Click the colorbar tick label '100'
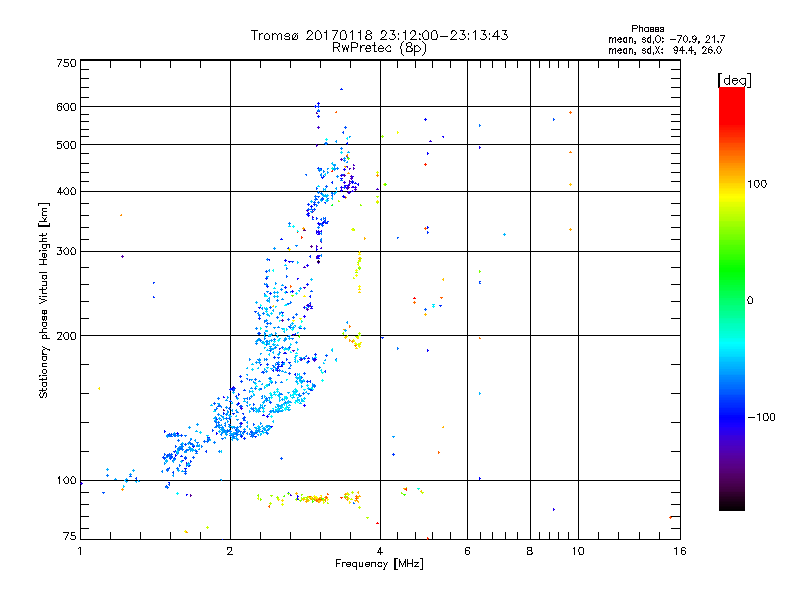 [757, 184]
